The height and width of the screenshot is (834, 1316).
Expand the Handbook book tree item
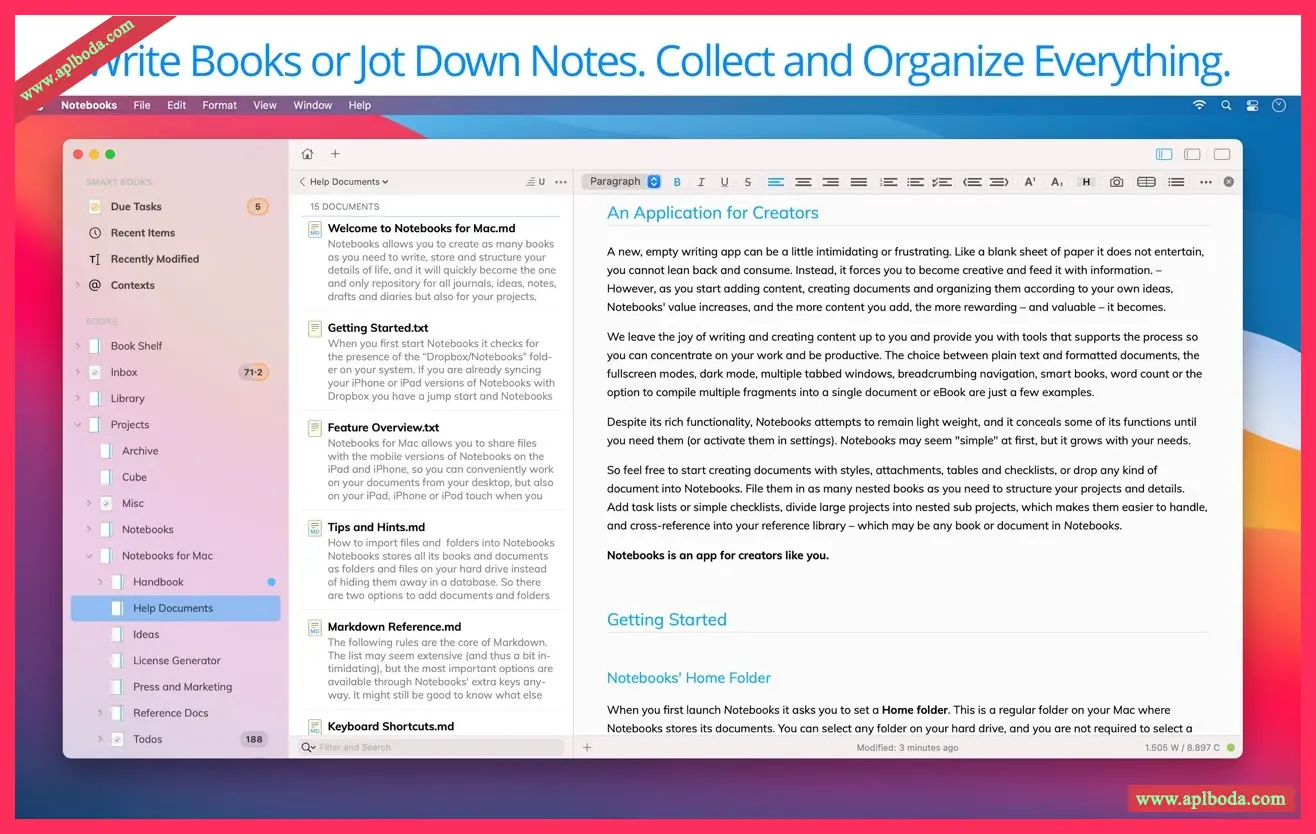click(x=100, y=582)
